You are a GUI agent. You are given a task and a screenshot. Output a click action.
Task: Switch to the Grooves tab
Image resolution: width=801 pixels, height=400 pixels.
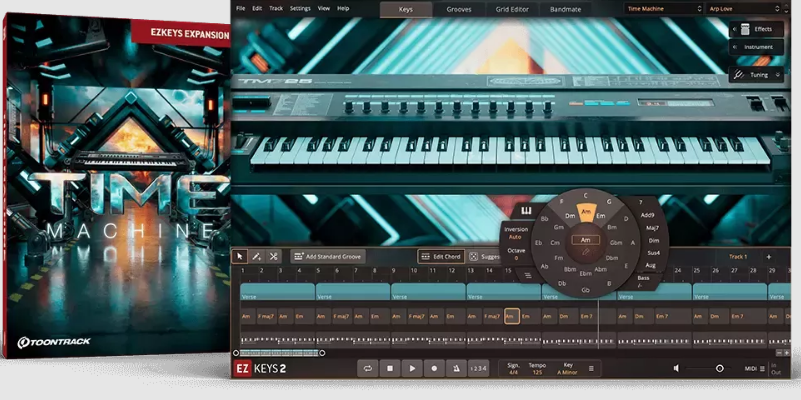(x=459, y=9)
